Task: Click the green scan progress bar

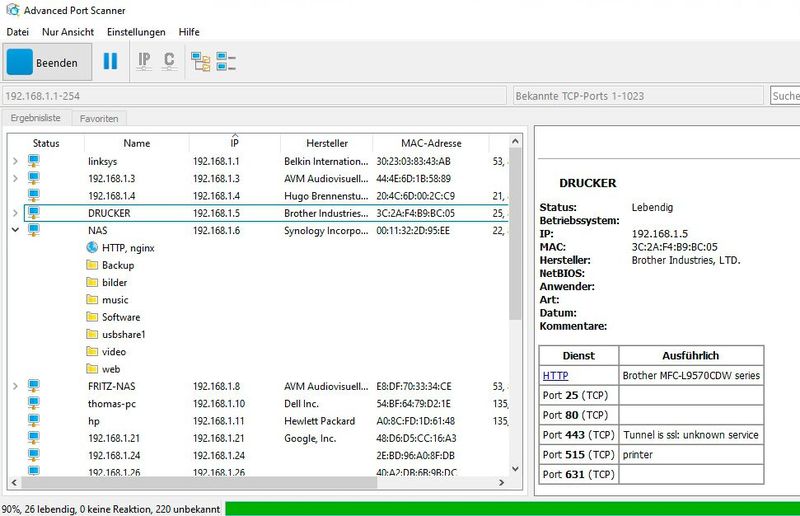Action: 512,509
